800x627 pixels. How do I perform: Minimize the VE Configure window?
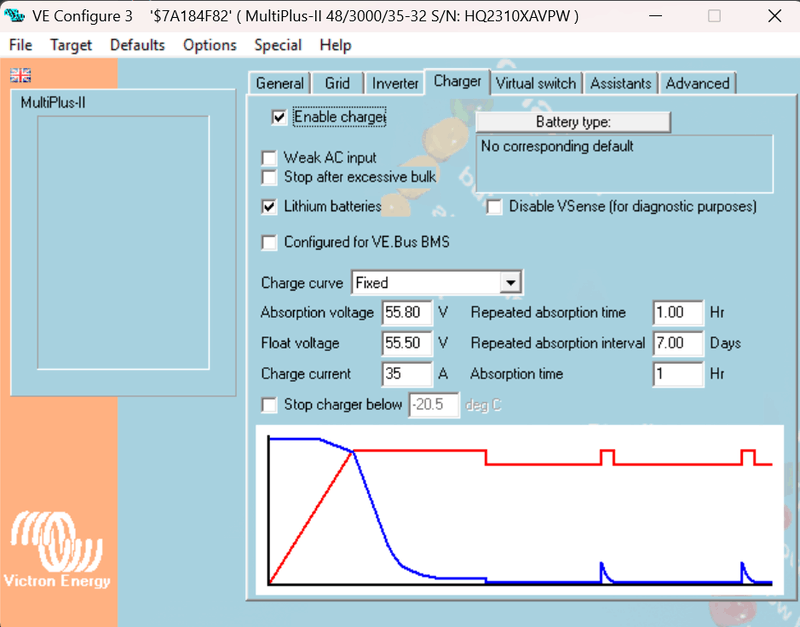click(x=655, y=16)
